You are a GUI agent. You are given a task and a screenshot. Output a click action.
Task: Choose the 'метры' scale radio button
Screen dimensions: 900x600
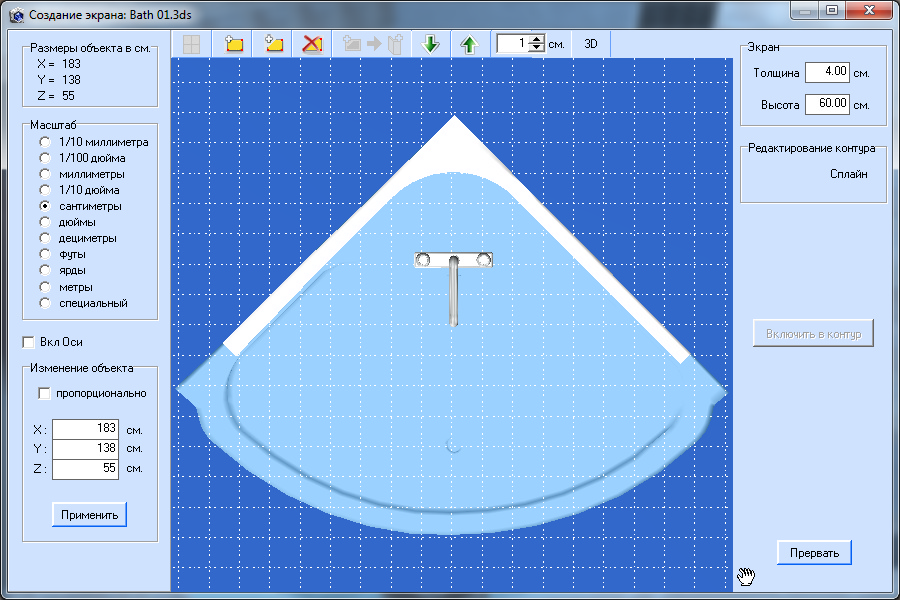point(44,287)
